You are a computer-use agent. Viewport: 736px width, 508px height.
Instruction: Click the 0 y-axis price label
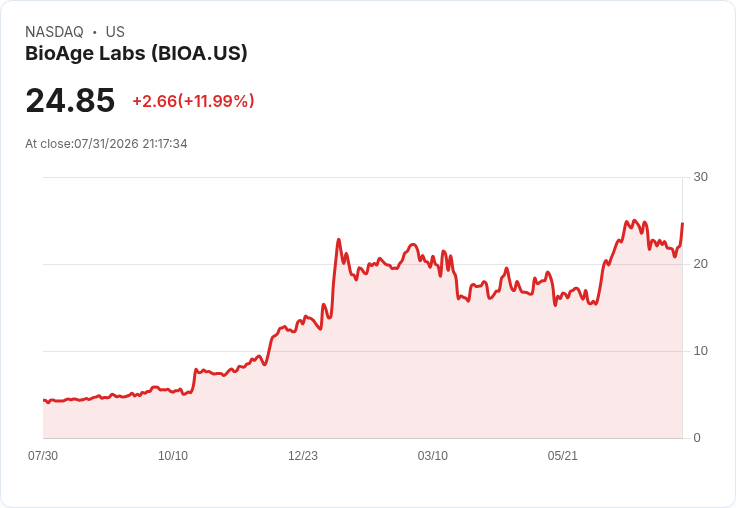pyautogui.click(x=697, y=438)
